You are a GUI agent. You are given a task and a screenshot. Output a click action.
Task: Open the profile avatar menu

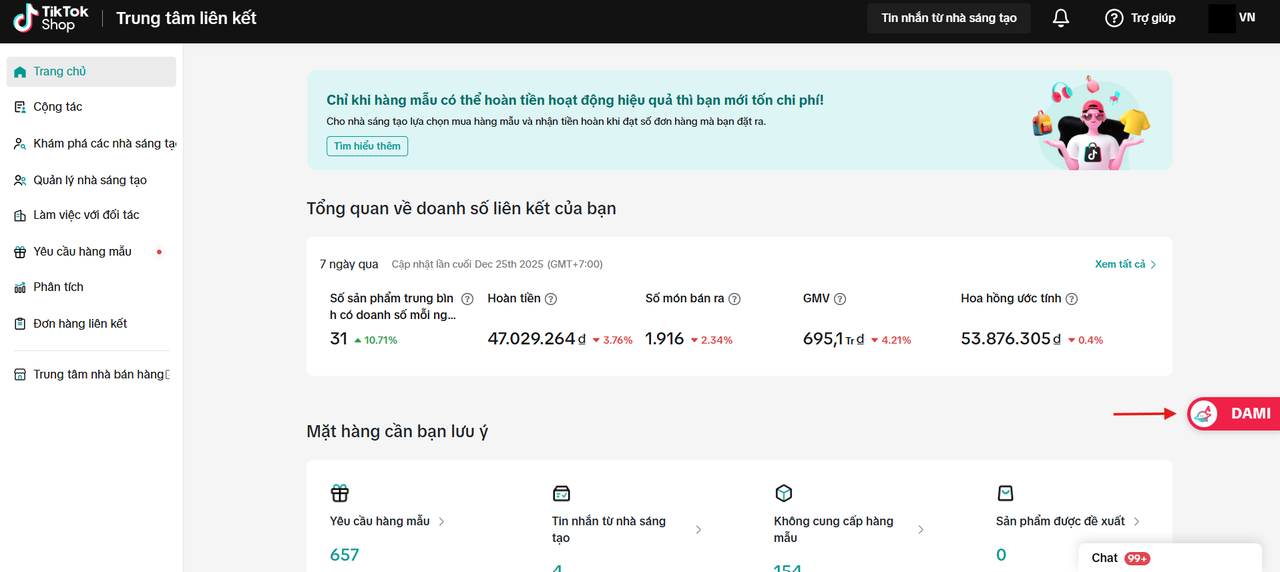(1222, 18)
